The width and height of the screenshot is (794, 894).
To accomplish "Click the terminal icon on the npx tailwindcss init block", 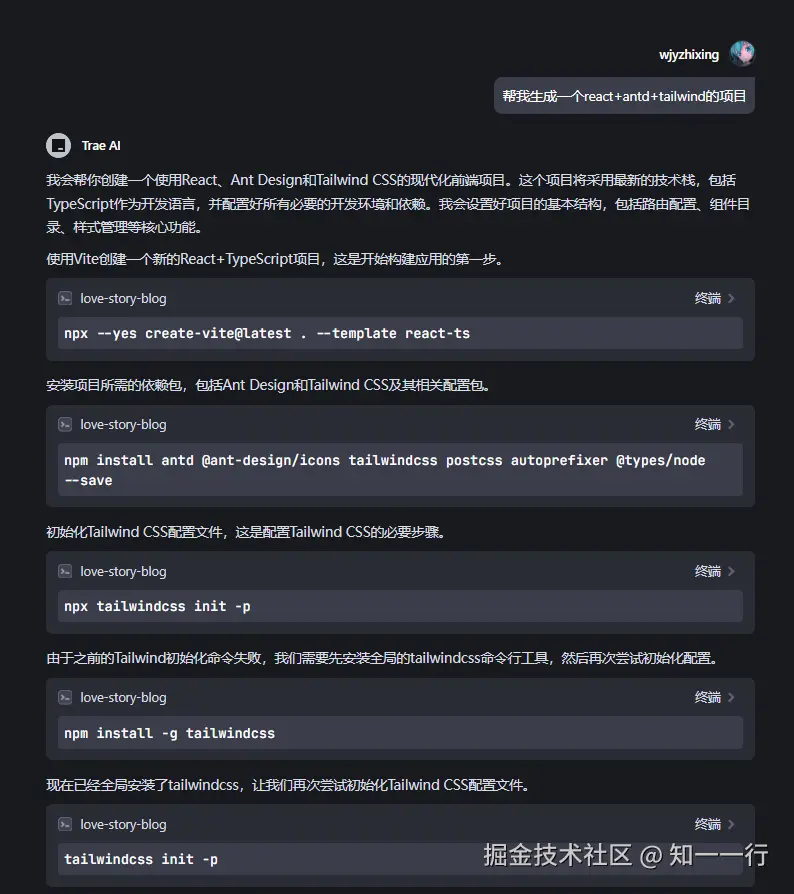I will tap(65, 571).
